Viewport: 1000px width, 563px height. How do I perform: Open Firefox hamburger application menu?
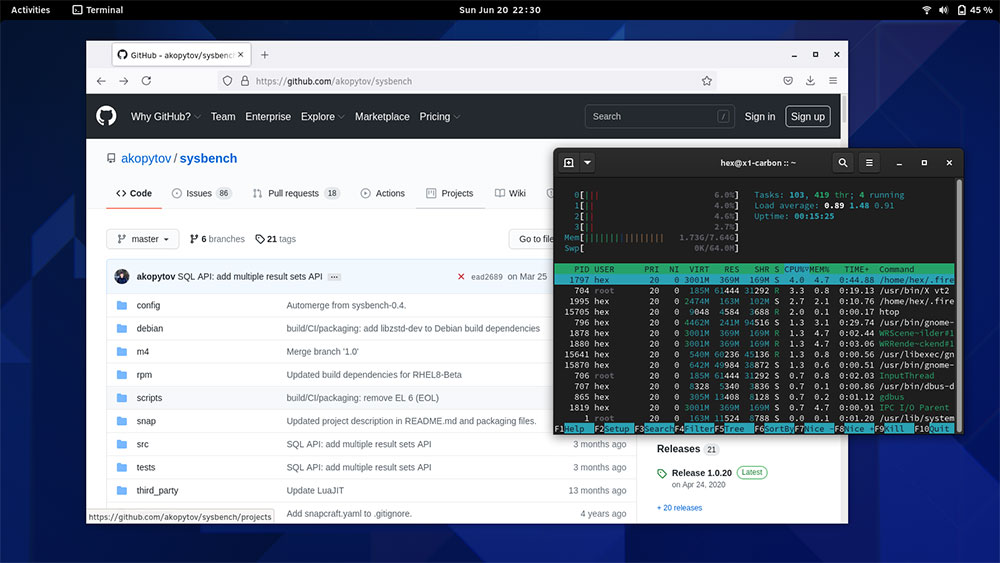pyautogui.click(x=832, y=81)
